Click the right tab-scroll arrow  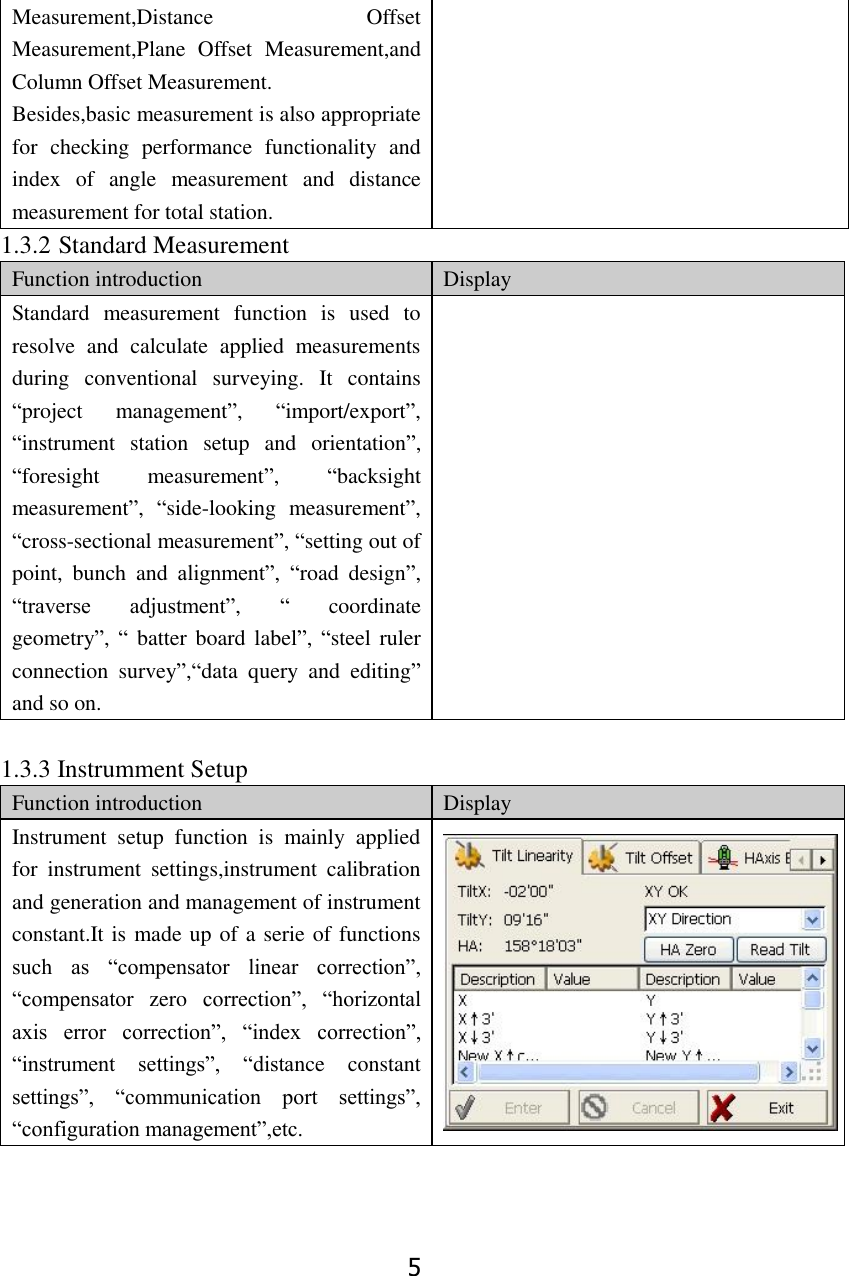822,861
